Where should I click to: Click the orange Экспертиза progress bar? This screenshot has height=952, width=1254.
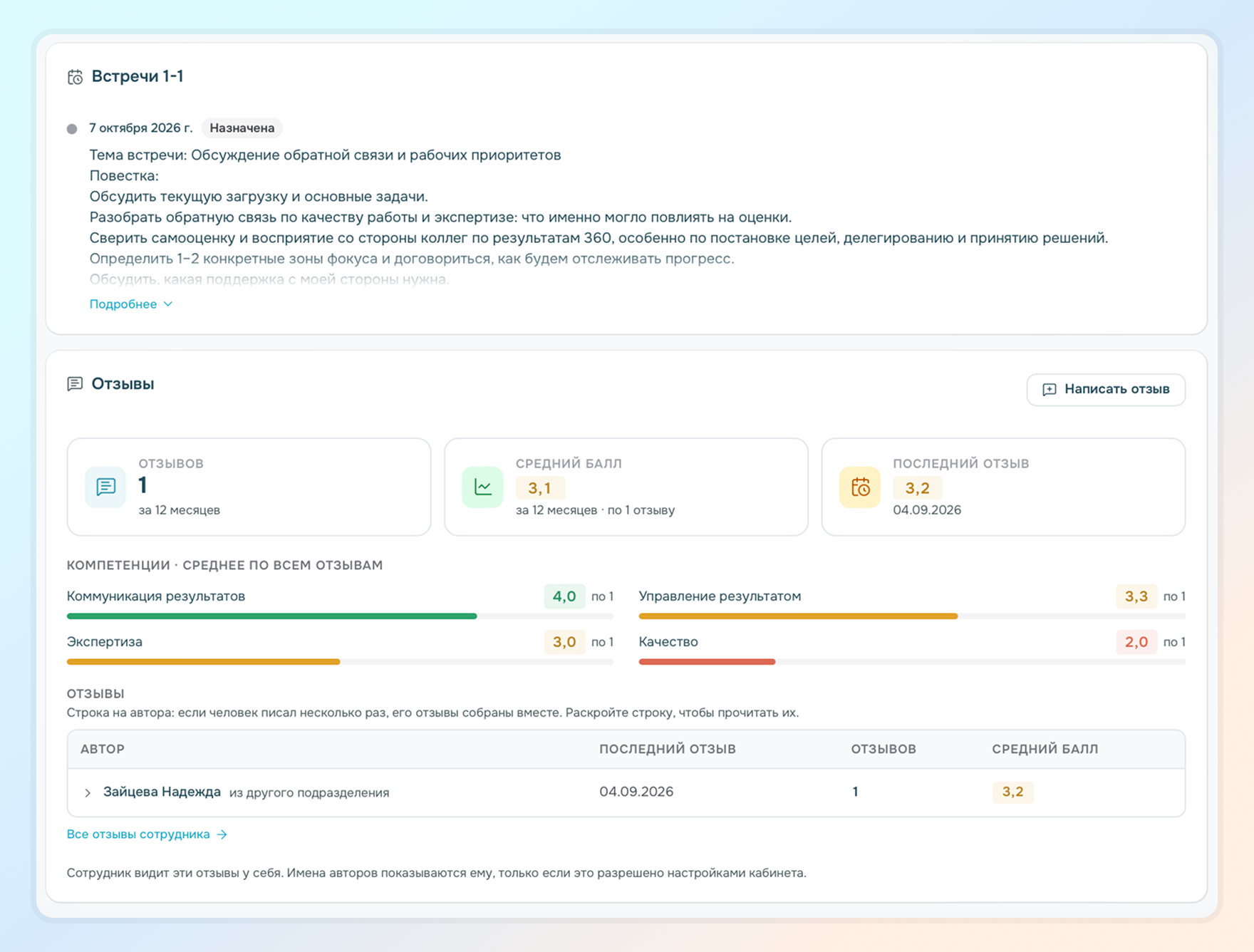coord(203,662)
